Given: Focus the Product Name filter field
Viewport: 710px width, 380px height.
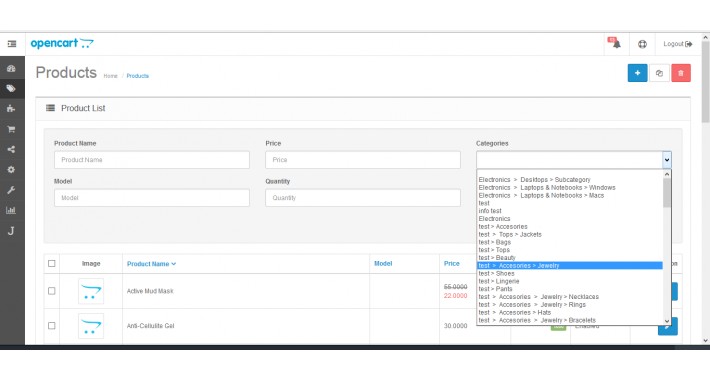Looking at the screenshot, I should [x=152, y=160].
